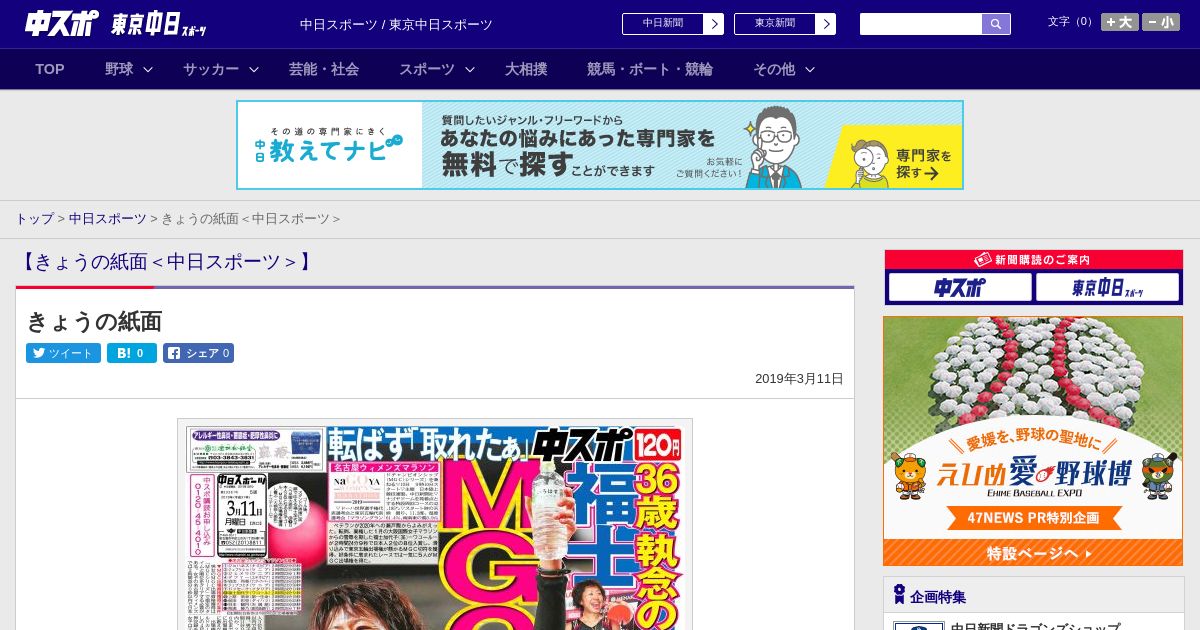Click the 【きょうの紙面＜中日スポーツ＞】 section title
The height and width of the screenshot is (630, 1200).
[x=167, y=262]
